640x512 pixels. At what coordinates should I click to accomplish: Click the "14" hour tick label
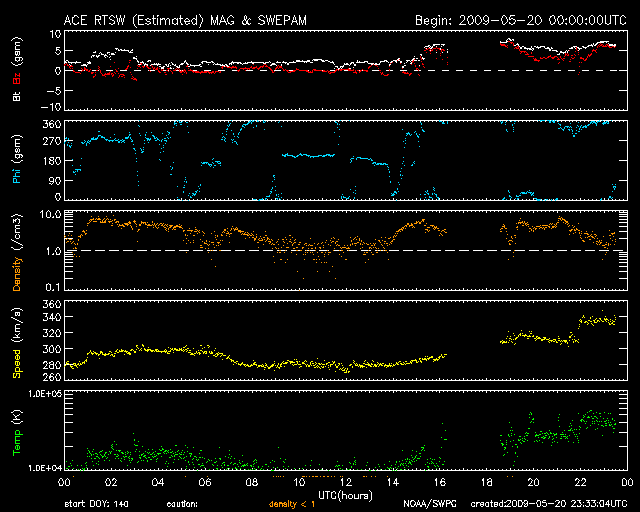[x=393, y=483]
